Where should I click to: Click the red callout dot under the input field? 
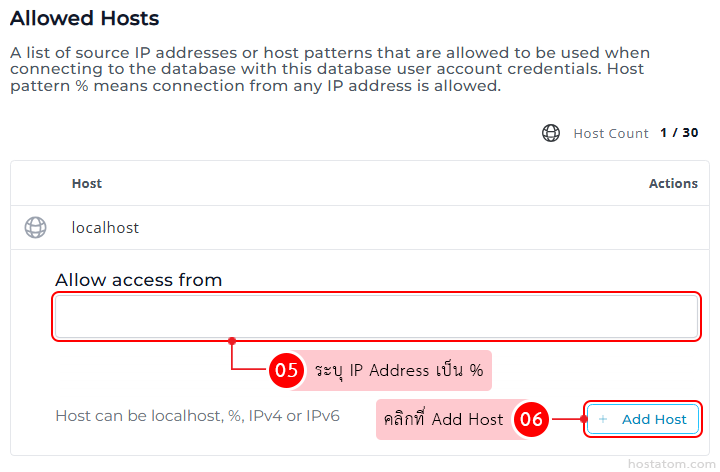(x=232, y=341)
